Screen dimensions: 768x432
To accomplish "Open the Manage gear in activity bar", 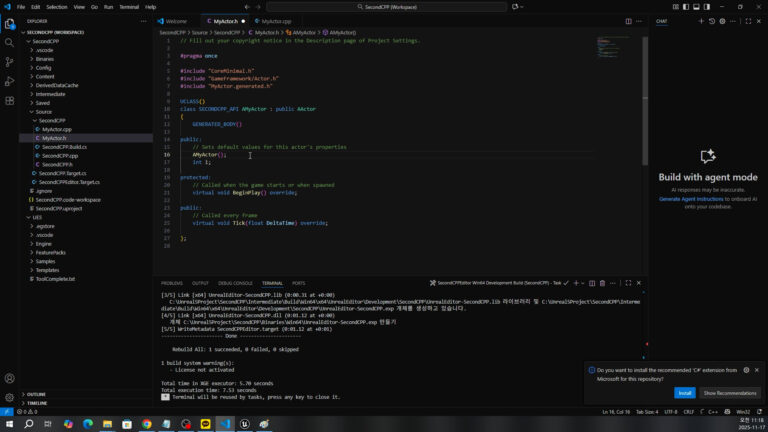I will click(x=10, y=395).
